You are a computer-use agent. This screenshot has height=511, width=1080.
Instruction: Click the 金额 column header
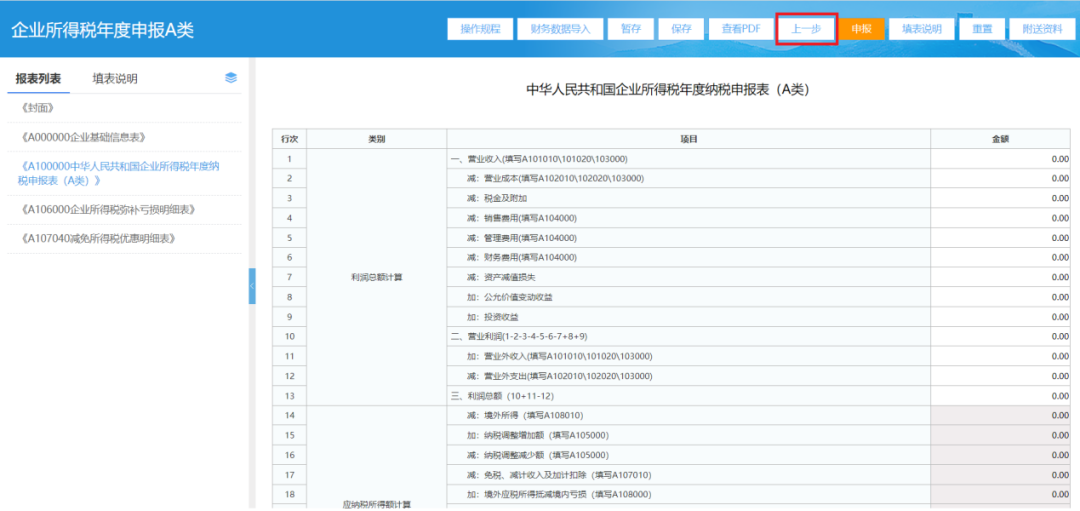tap(1001, 139)
